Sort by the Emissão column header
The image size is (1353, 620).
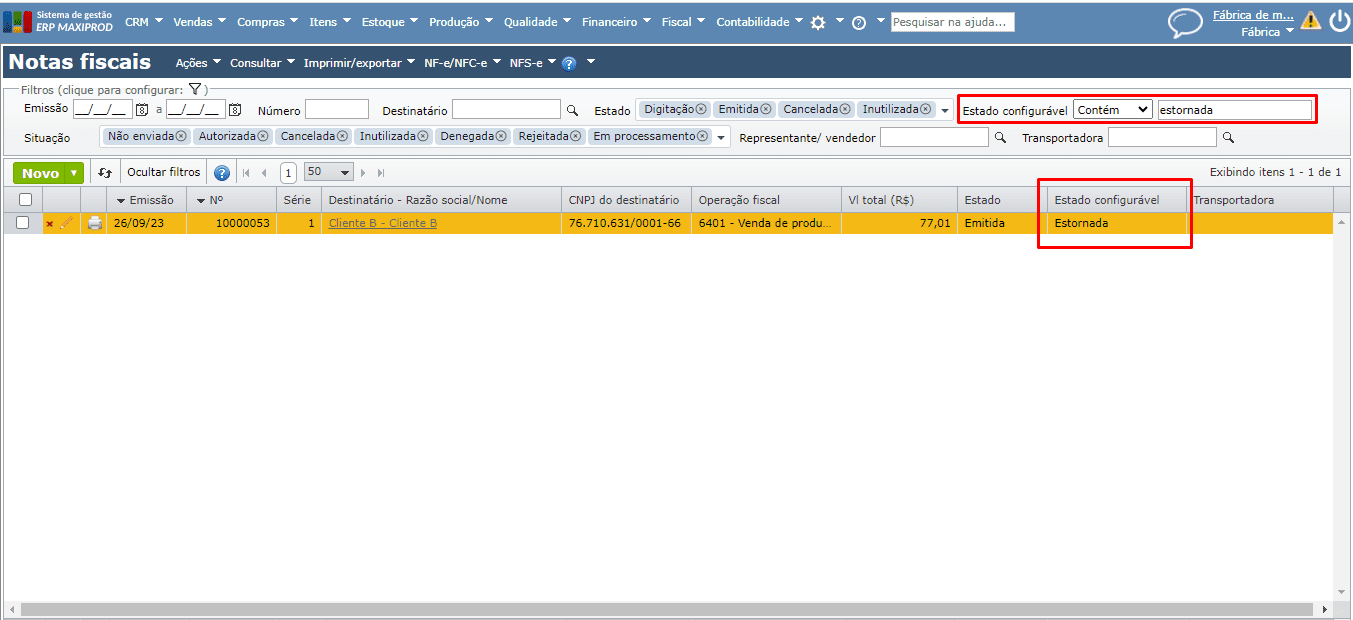pyautogui.click(x=145, y=200)
